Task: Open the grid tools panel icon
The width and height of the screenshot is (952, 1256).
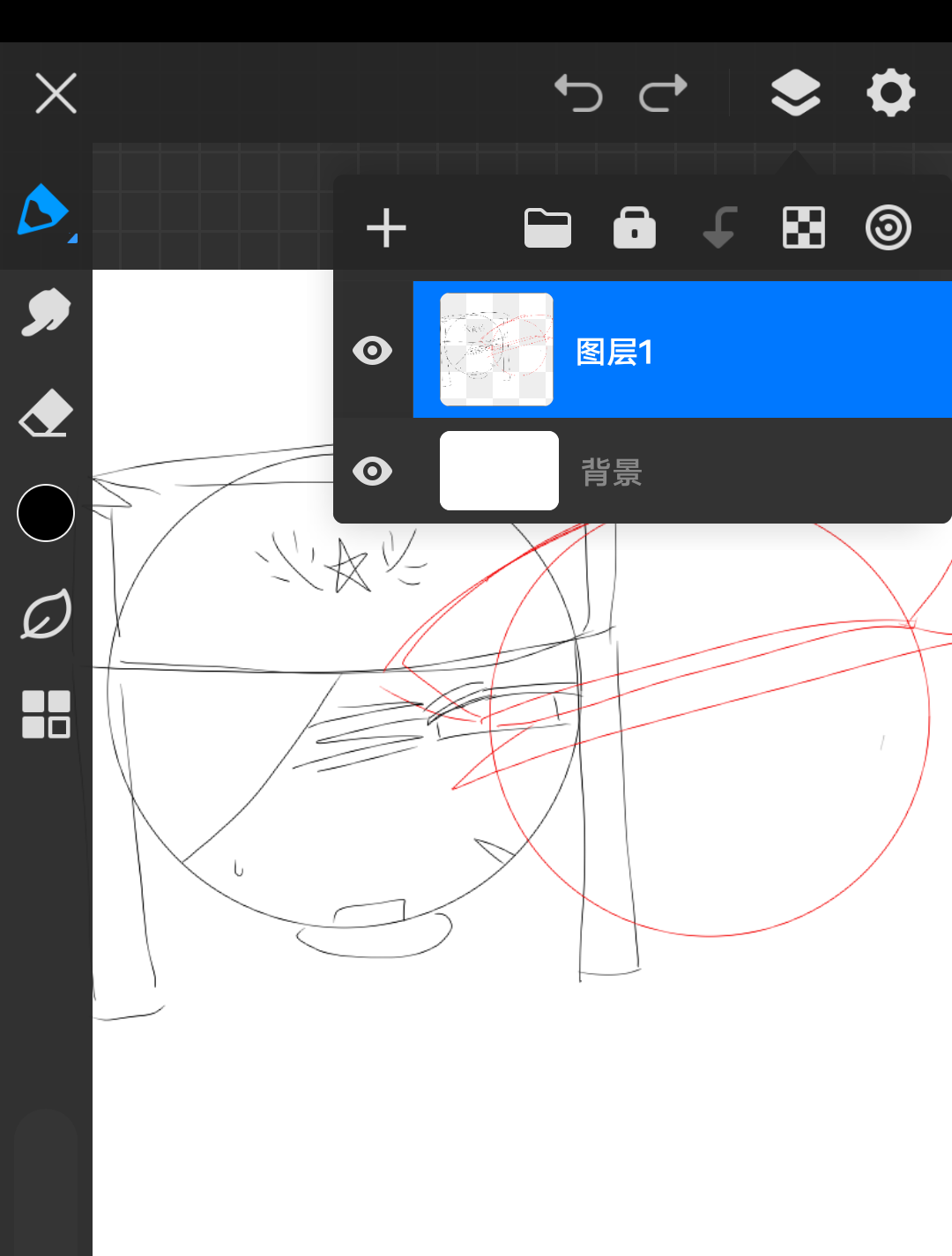Action: (x=46, y=714)
